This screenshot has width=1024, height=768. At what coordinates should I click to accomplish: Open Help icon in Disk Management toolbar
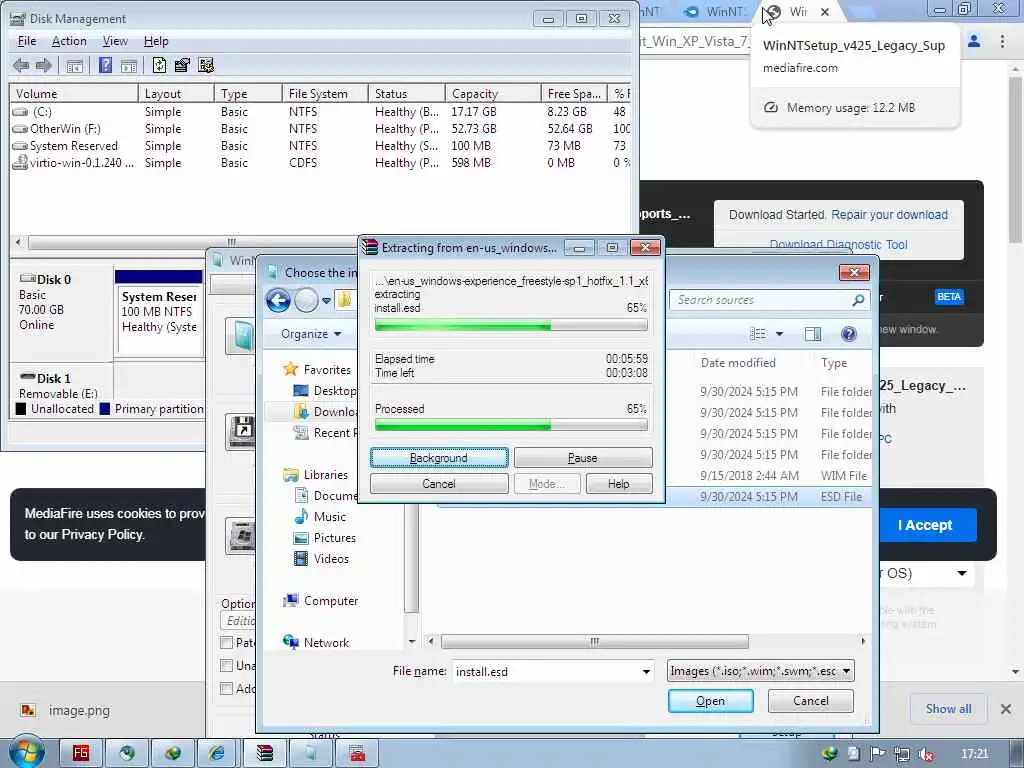coord(105,65)
